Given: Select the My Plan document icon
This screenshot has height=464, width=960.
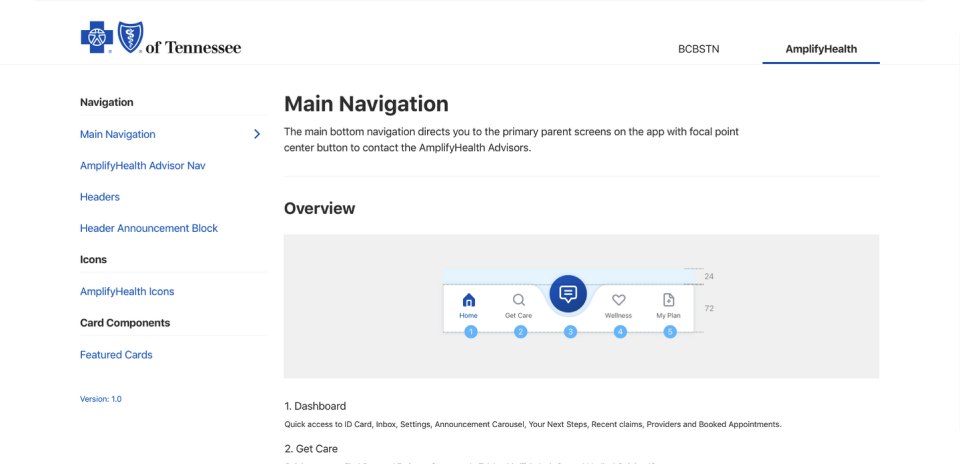Looking at the screenshot, I should [x=668, y=300].
